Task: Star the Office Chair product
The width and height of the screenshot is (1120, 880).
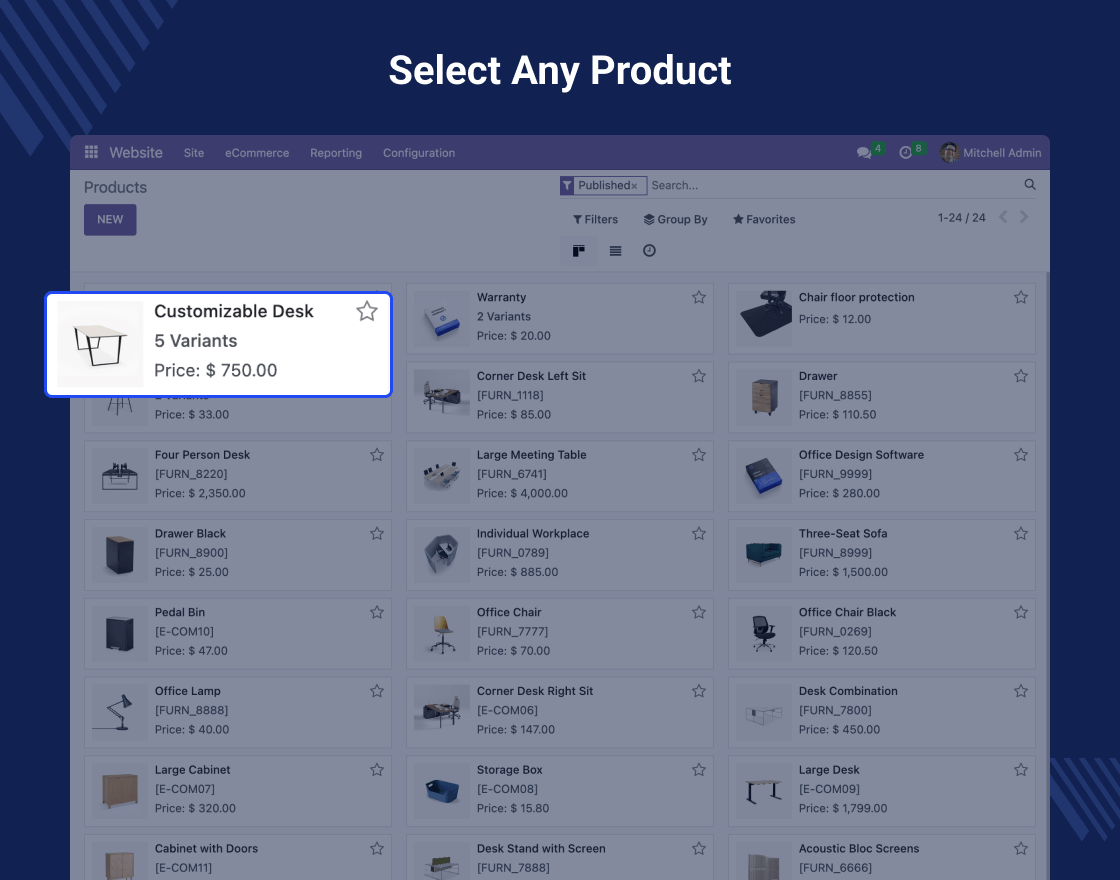Action: click(699, 612)
